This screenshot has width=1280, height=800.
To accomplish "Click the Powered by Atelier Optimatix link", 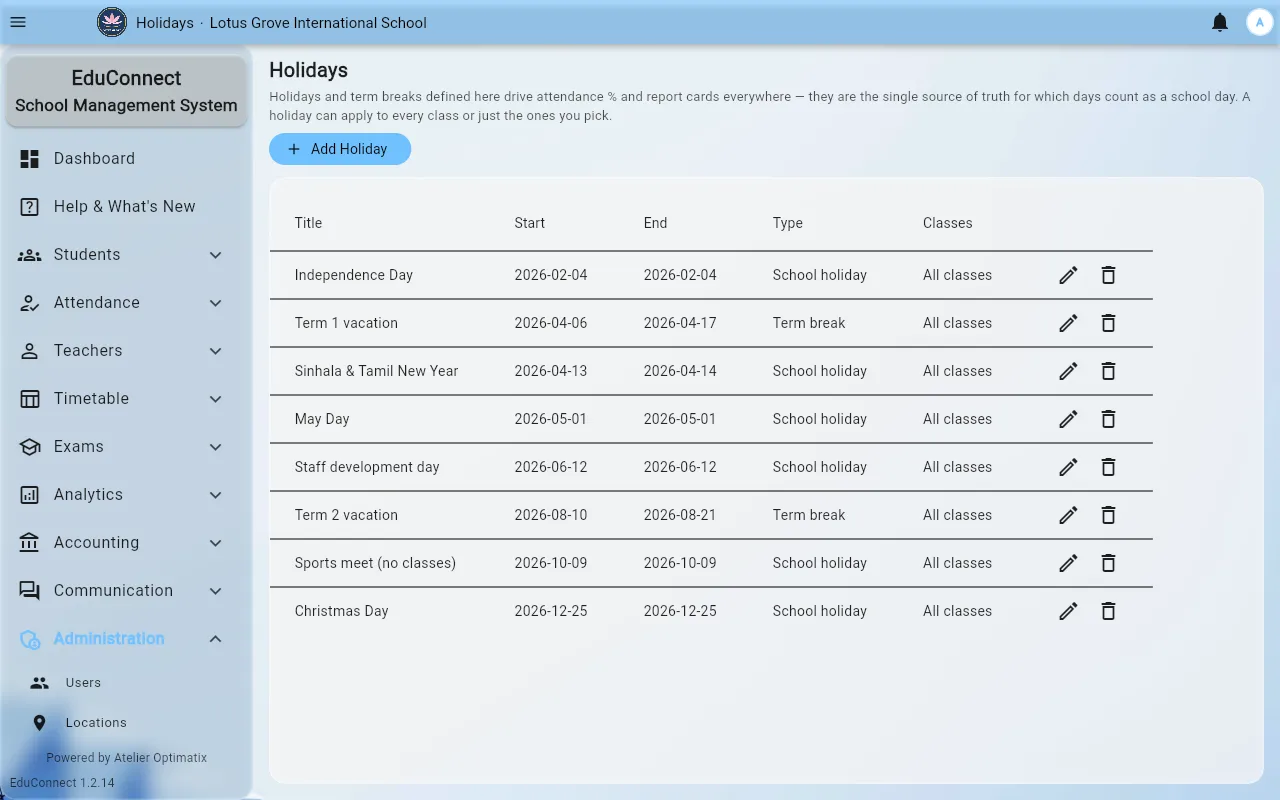I will (126, 758).
